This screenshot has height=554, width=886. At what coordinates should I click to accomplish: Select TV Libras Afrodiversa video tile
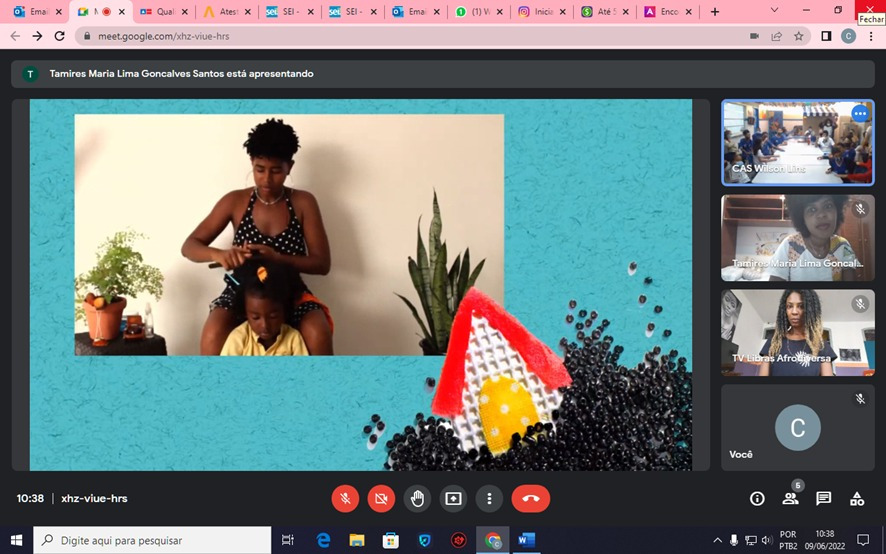[797, 333]
